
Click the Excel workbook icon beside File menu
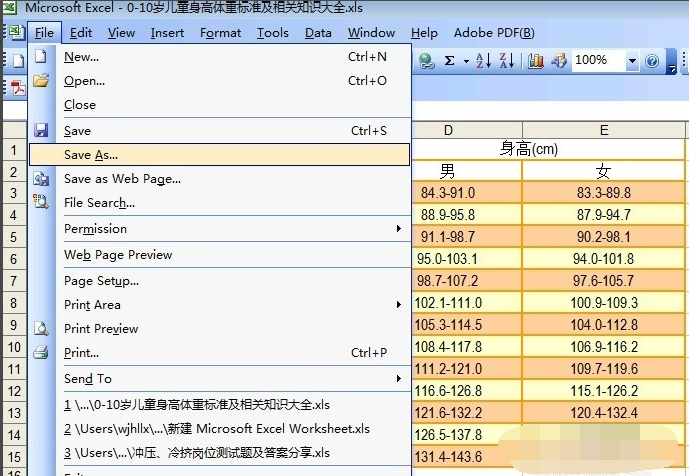[16, 33]
